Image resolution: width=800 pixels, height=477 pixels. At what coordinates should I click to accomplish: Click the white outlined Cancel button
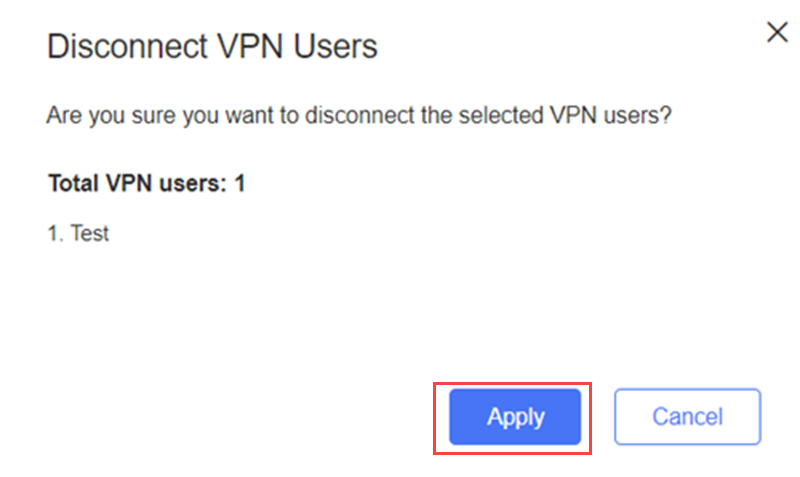687,417
